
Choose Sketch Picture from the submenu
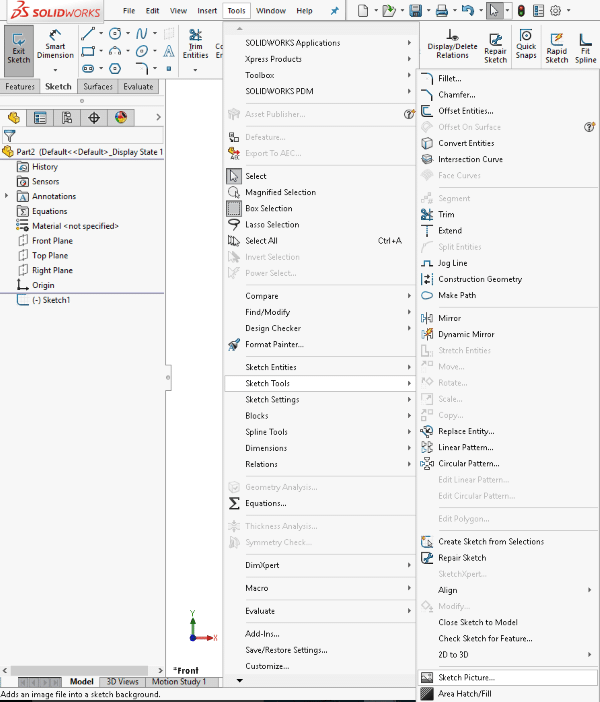pos(509,678)
